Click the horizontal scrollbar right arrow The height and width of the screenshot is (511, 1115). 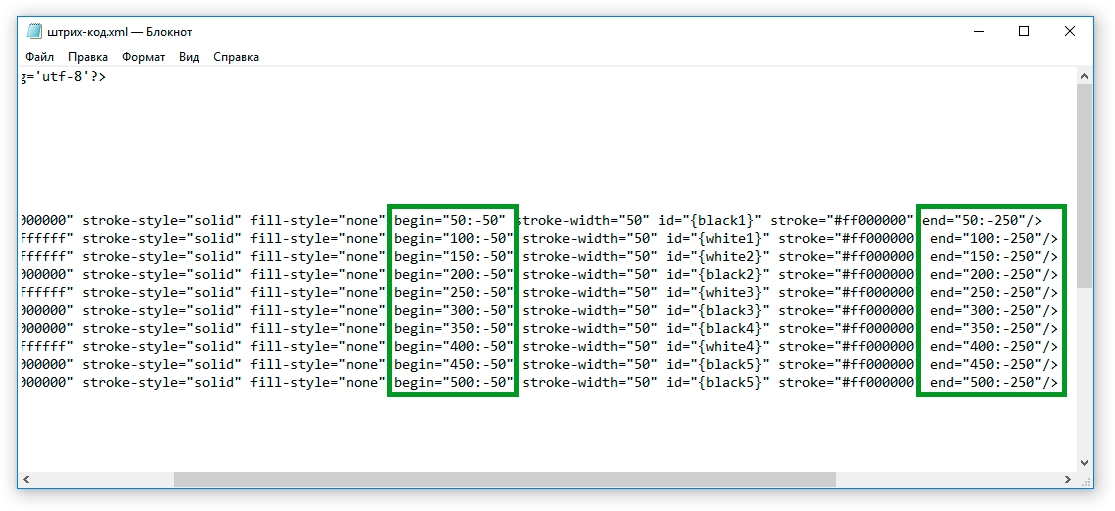(x=1069, y=479)
